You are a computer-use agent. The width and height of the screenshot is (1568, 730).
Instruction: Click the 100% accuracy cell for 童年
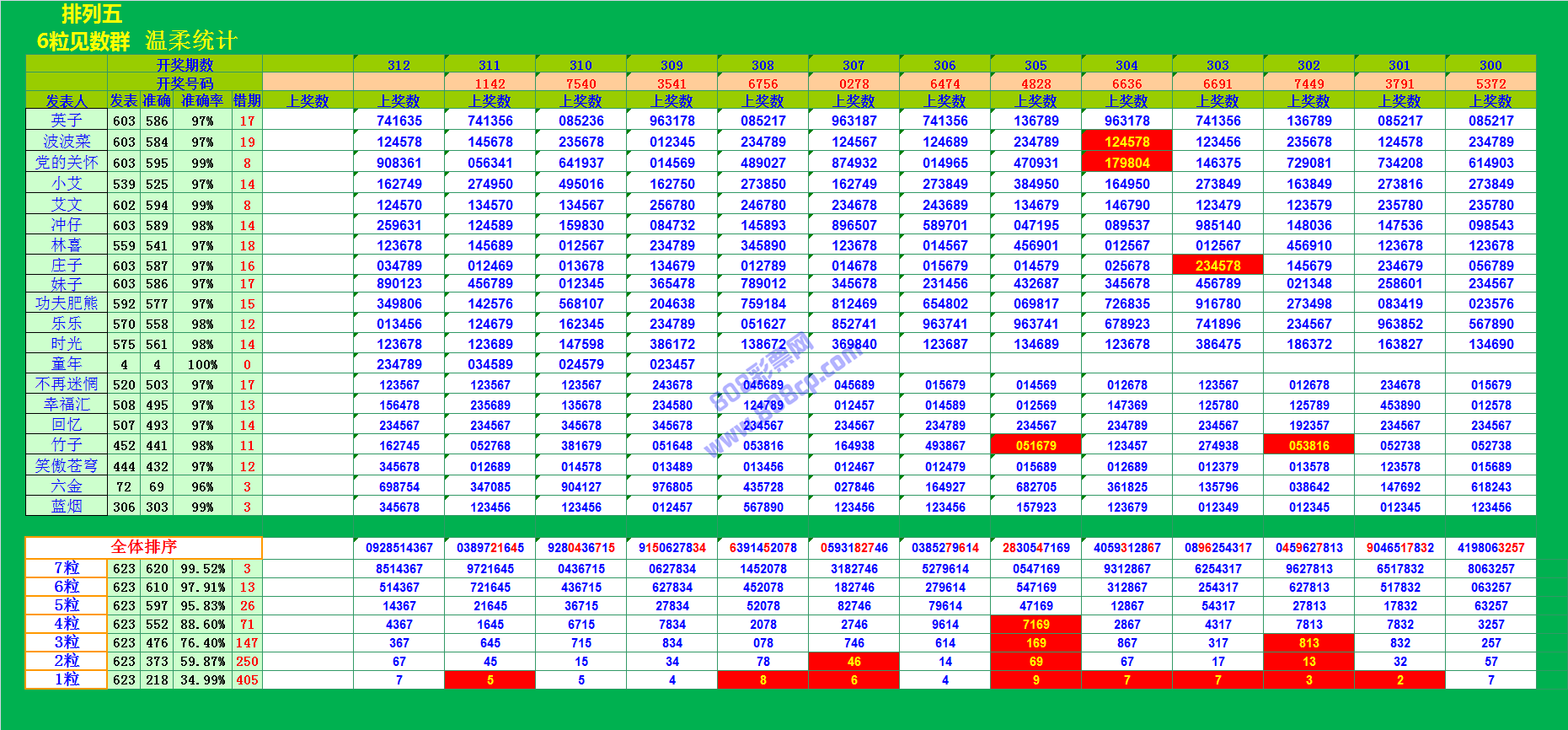[x=202, y=365]
